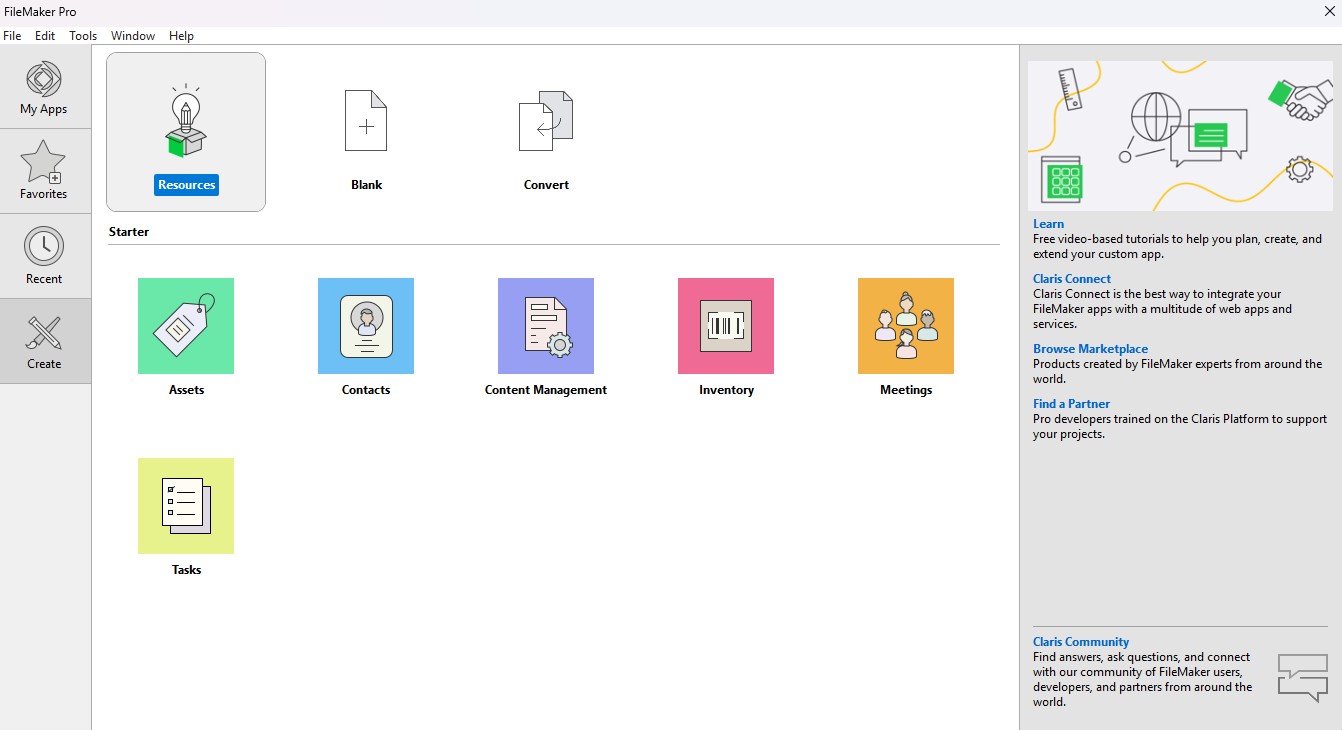Click the Resources label button

click(x=187, y=185)
